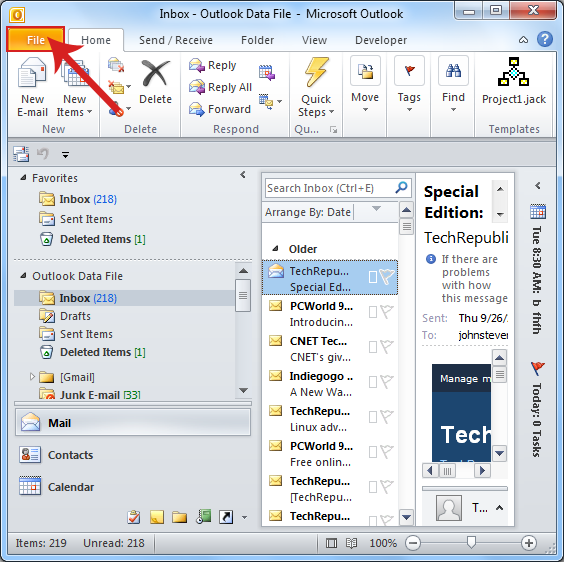This screenshot has width=564, height=562.
Task: Collapse the Favorites group
Action: (x=23, y=177)
